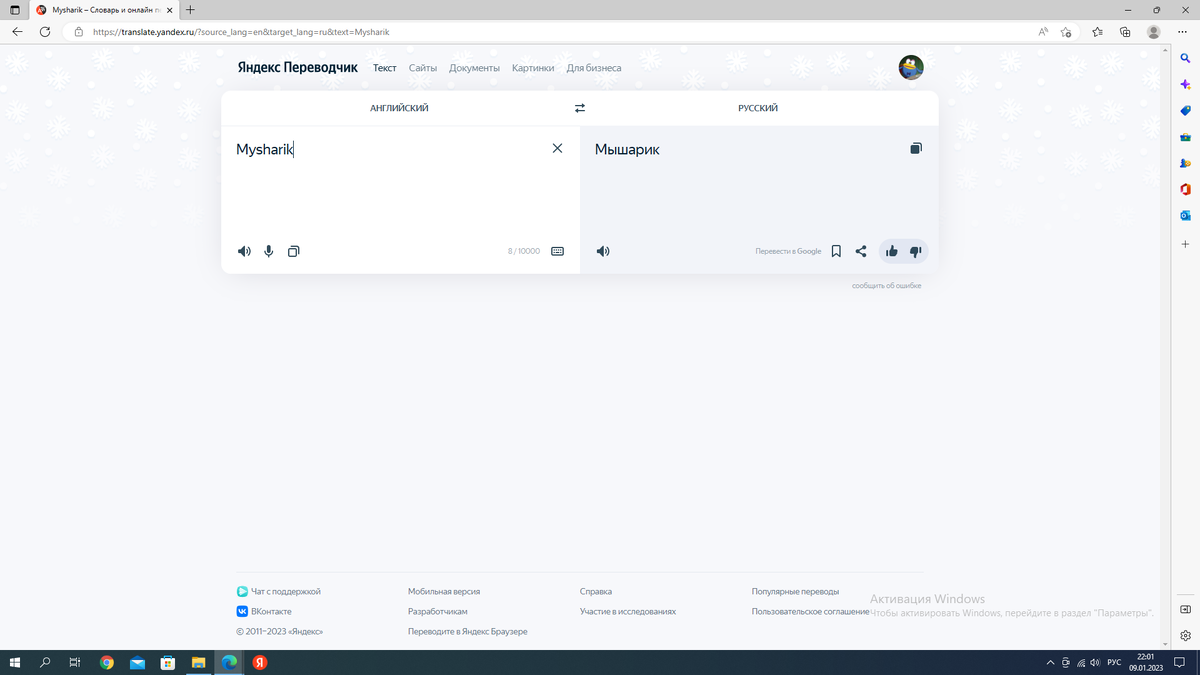Image resolution: width=1200 pixels, height=675 pixels.
Task: Open Office icon in Edge sidebar
Action: (x=1185, y=189)
